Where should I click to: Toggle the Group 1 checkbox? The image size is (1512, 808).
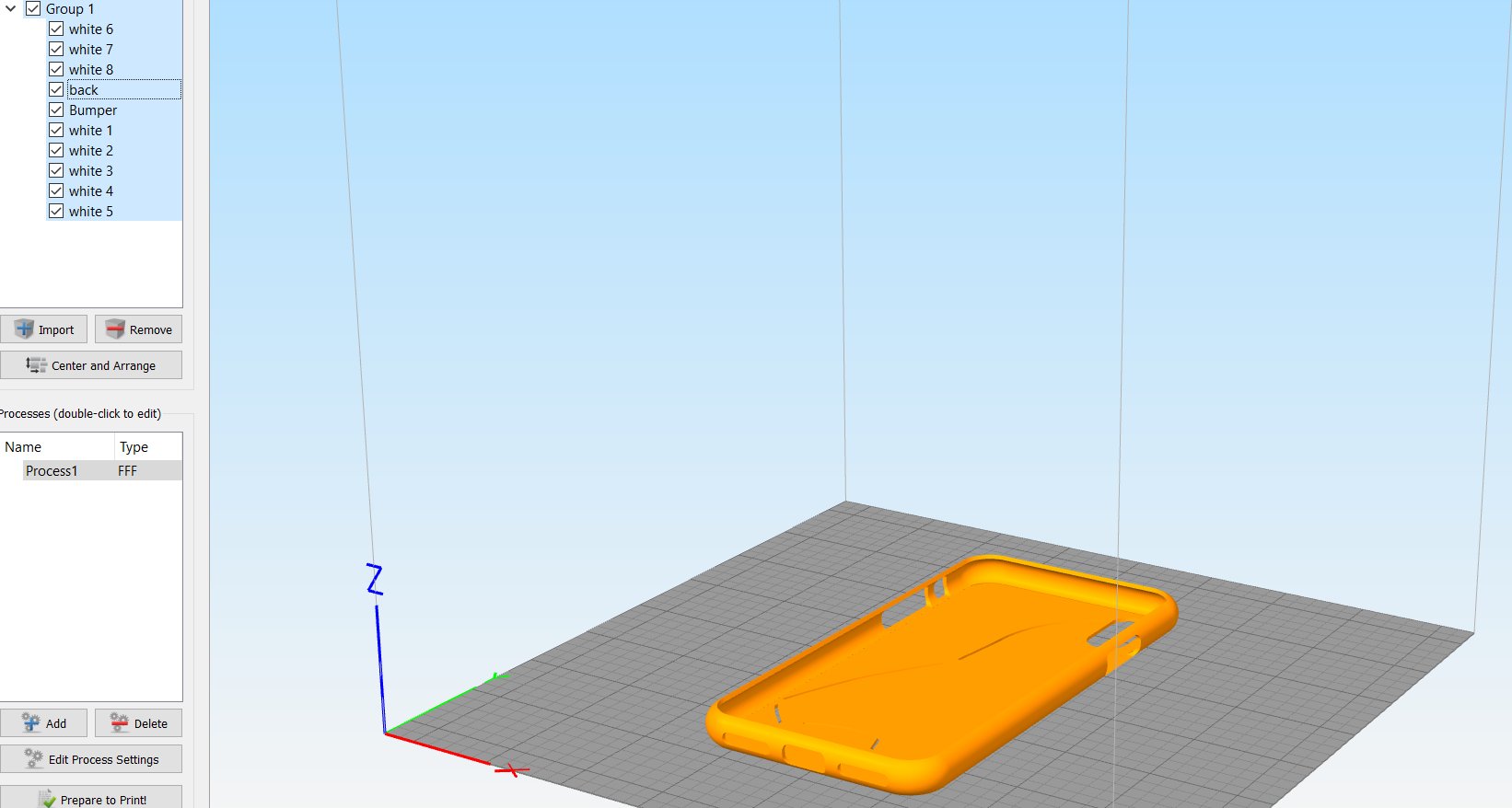click(x=33, y=9)
